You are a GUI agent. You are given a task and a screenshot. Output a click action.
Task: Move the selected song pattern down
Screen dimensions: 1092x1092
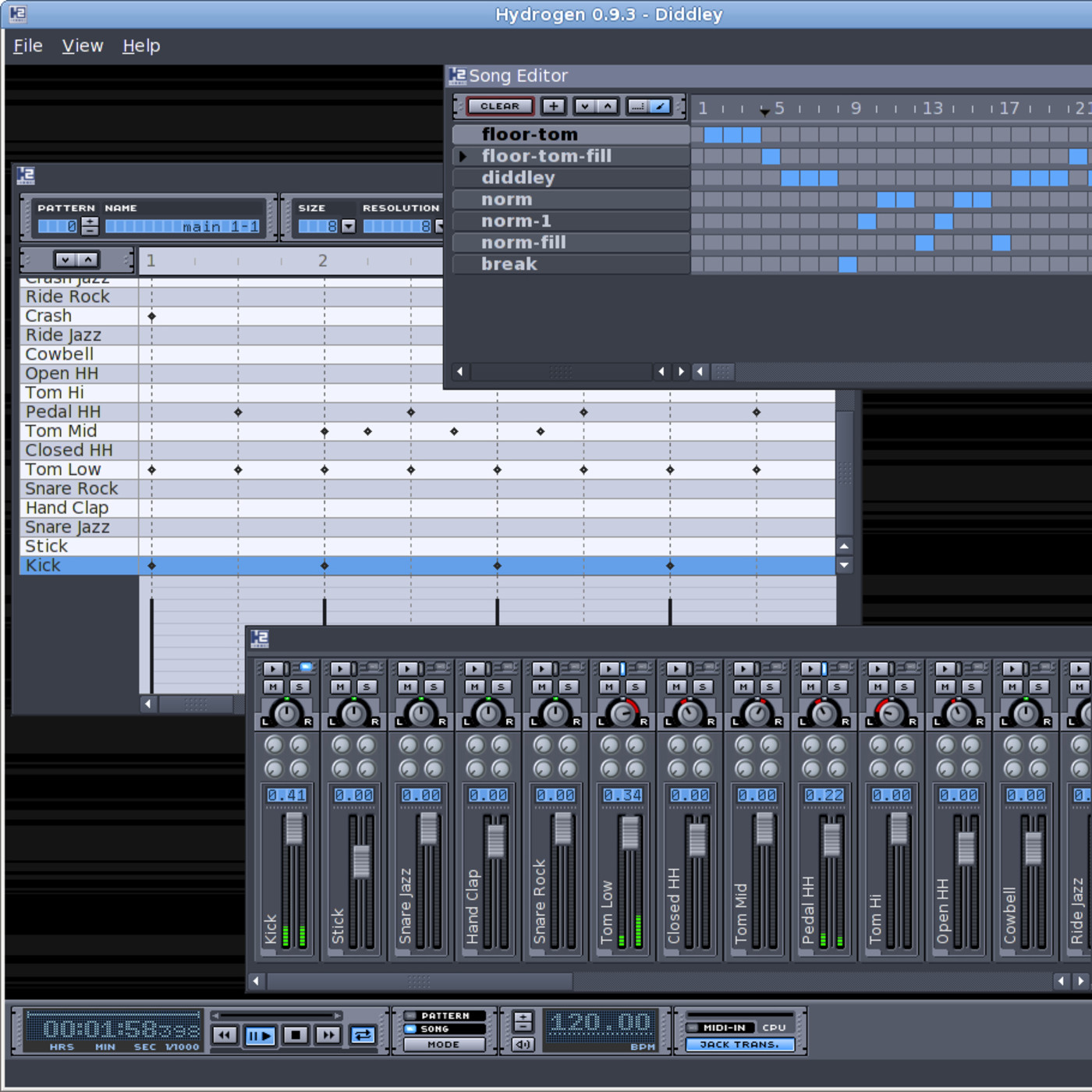point(585,106)
